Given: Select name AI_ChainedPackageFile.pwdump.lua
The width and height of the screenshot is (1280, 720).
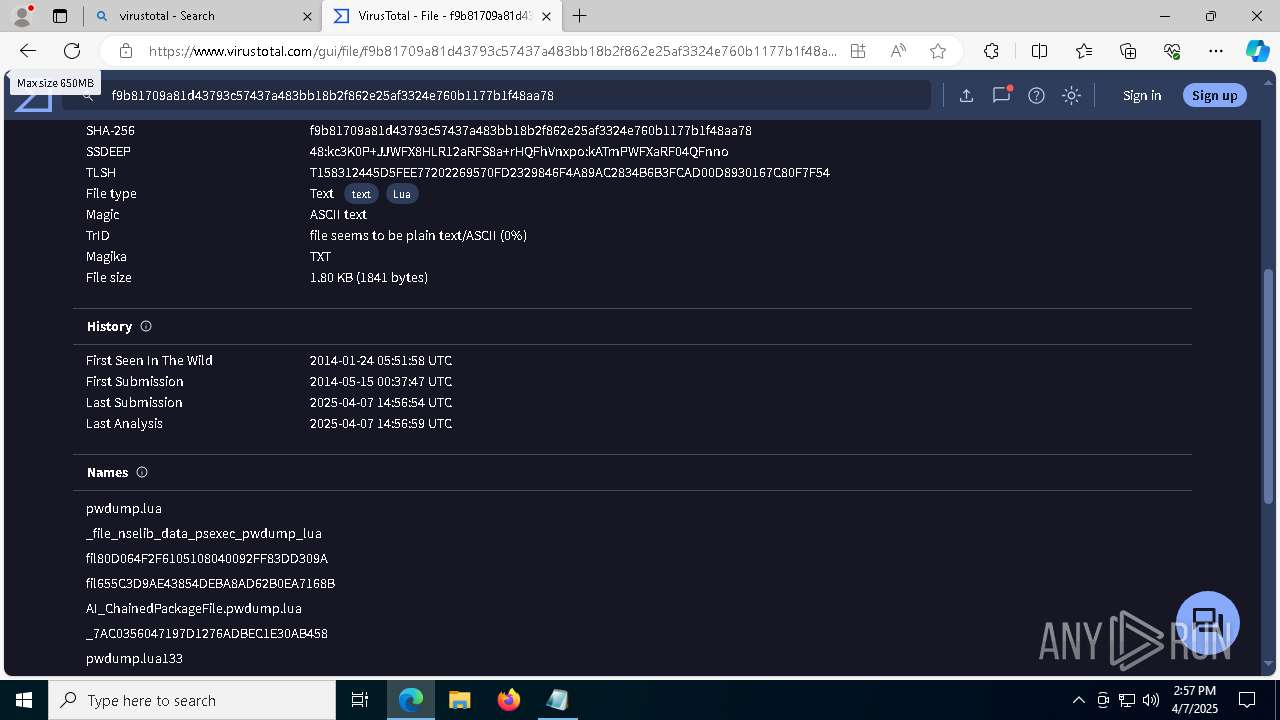Looking at the screenshot, I should click(194, 609).
